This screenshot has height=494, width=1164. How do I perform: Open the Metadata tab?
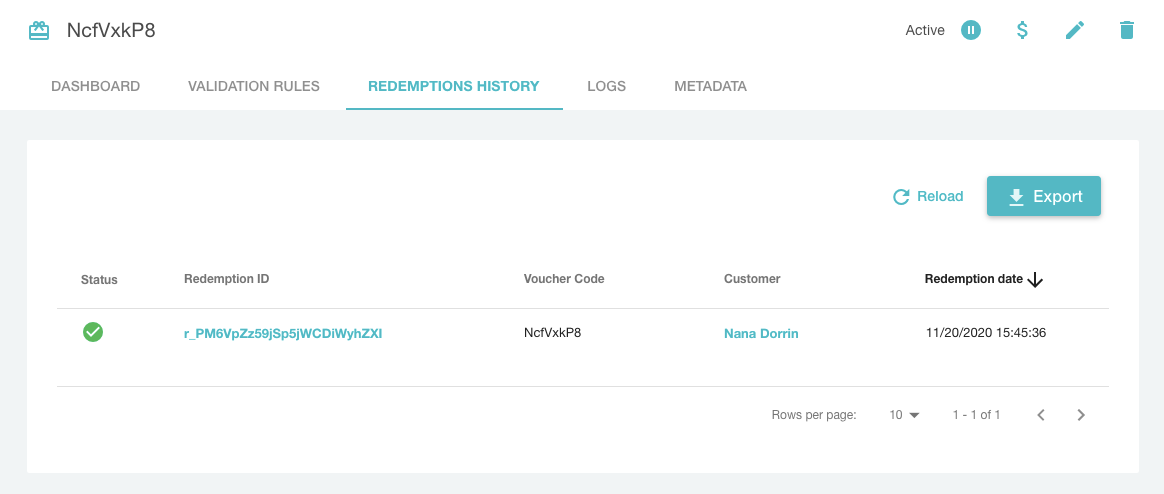710,86
